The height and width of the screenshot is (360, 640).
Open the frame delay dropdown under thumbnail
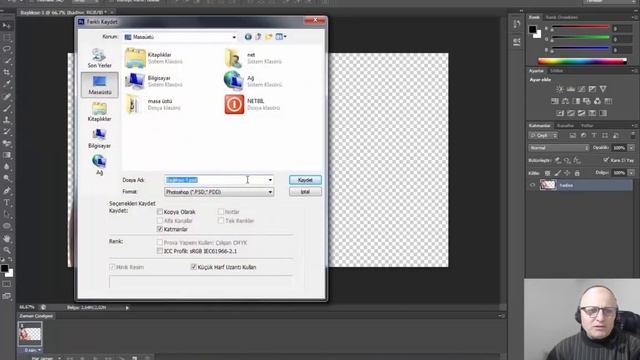tap(39, 350)
